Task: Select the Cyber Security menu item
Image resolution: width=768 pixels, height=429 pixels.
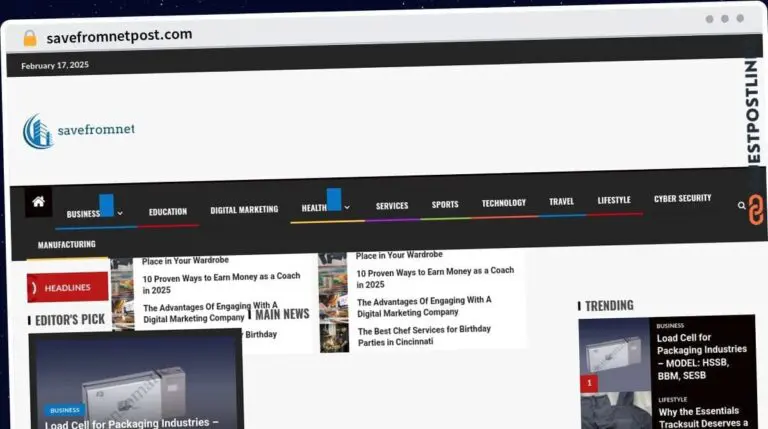Action: point(682,199)
